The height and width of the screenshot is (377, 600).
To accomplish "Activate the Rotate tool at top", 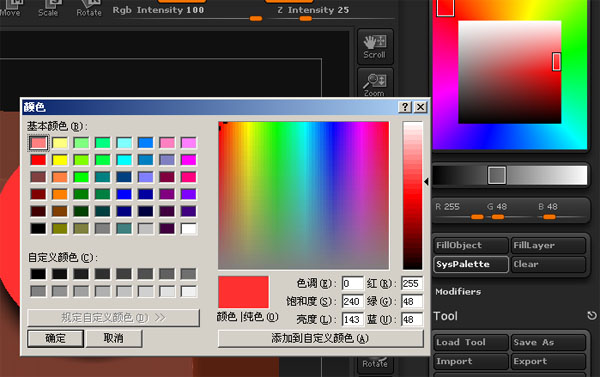I will click(x=89, y=8).
